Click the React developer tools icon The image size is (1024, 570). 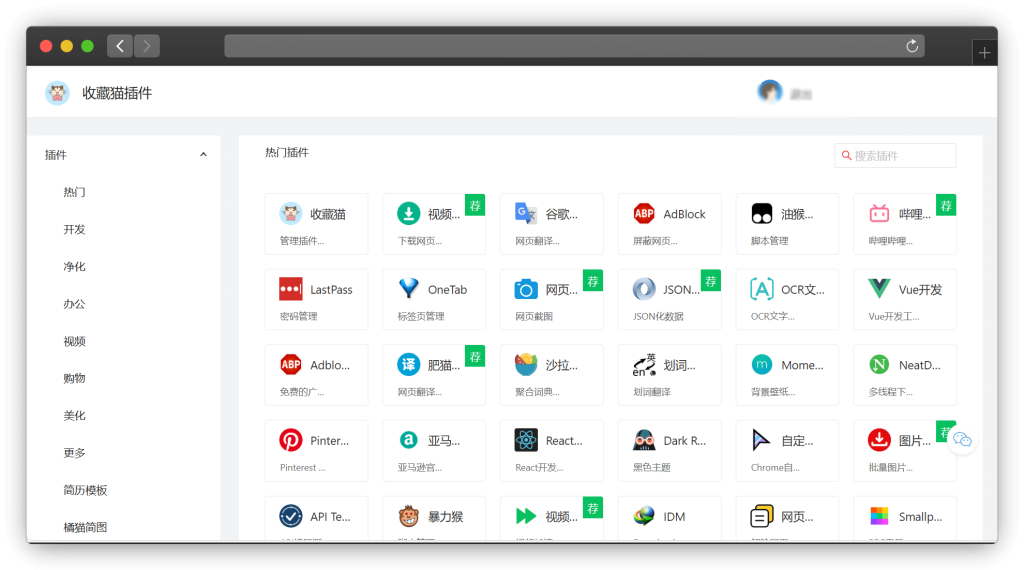point(526,440)
